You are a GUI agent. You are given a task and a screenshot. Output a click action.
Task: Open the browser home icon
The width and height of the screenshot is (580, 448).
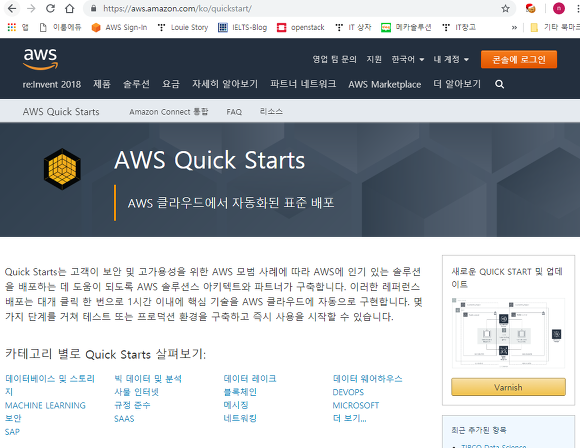point(70,9)
